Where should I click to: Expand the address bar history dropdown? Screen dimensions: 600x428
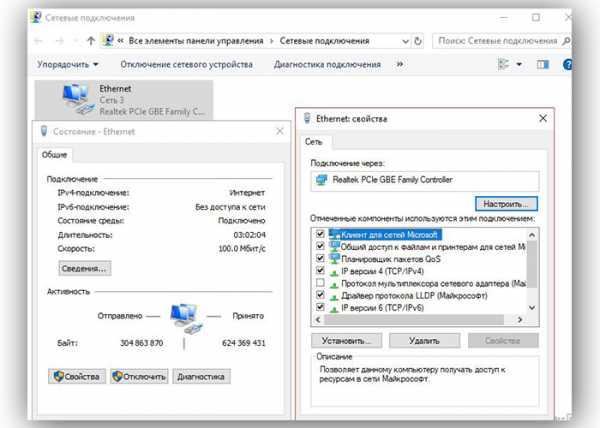point(405,41)
